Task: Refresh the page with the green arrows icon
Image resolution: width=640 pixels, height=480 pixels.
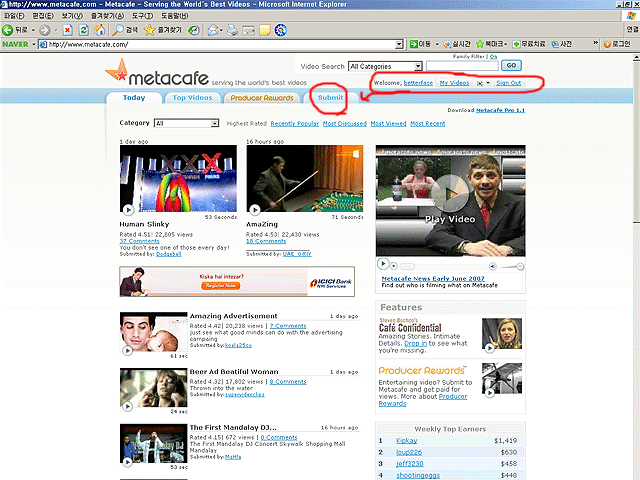Action: click(84, 30)
